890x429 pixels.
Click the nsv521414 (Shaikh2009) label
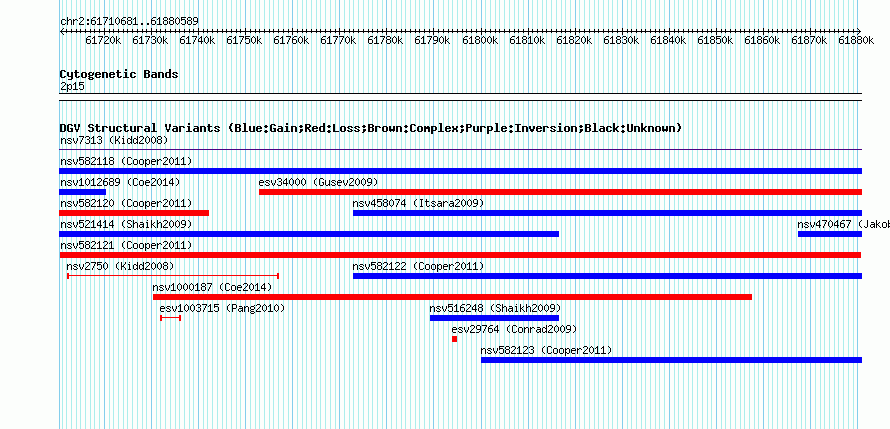click(x=126, y=224)
